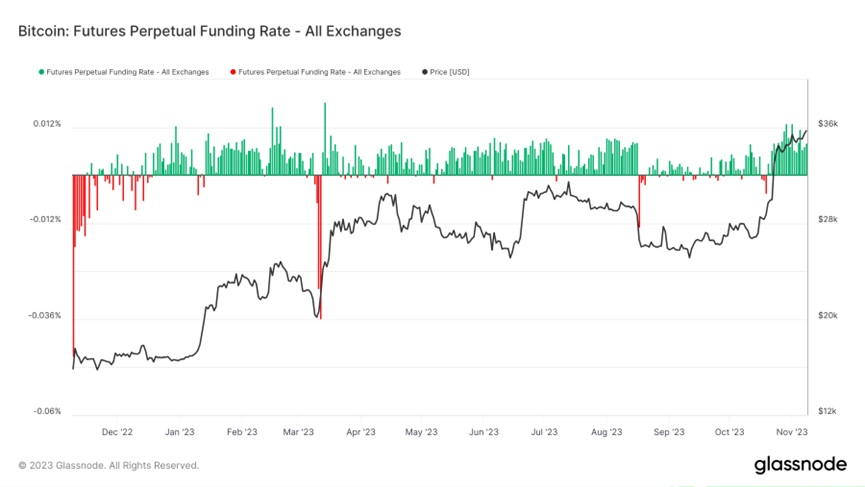Click the glassnode logo

click(799, 465)
